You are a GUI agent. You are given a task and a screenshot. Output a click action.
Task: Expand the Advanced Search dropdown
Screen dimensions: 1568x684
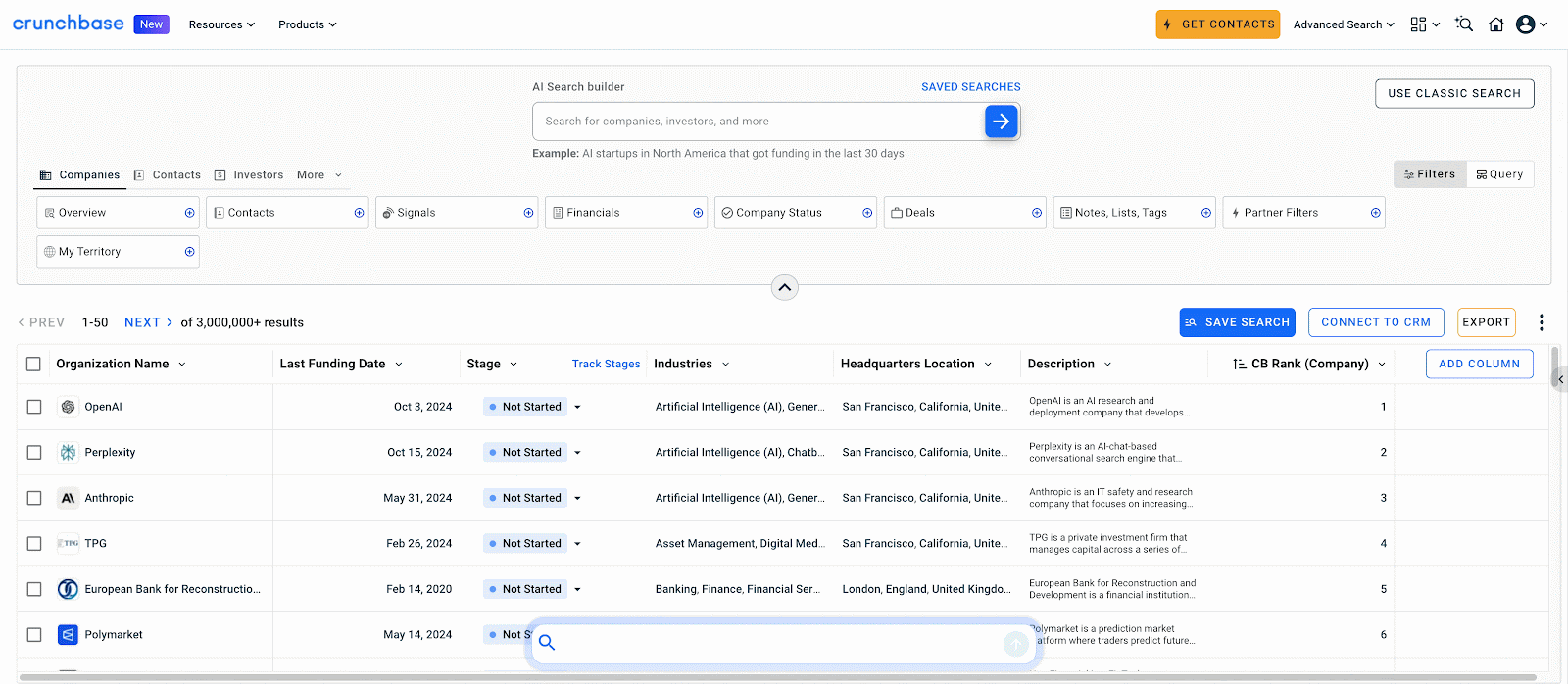click(x=1344, y=24)
